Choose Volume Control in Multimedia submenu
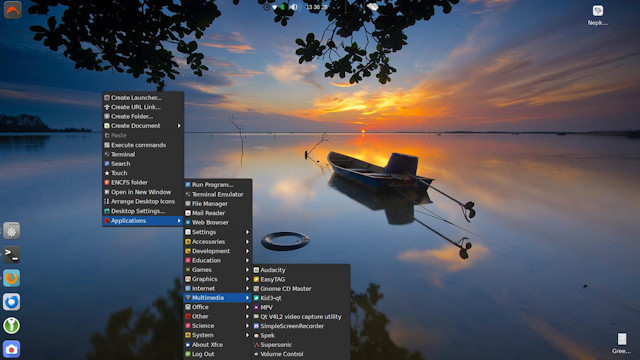The height and width of the screenshot is (360, 640). click(301, 354)
